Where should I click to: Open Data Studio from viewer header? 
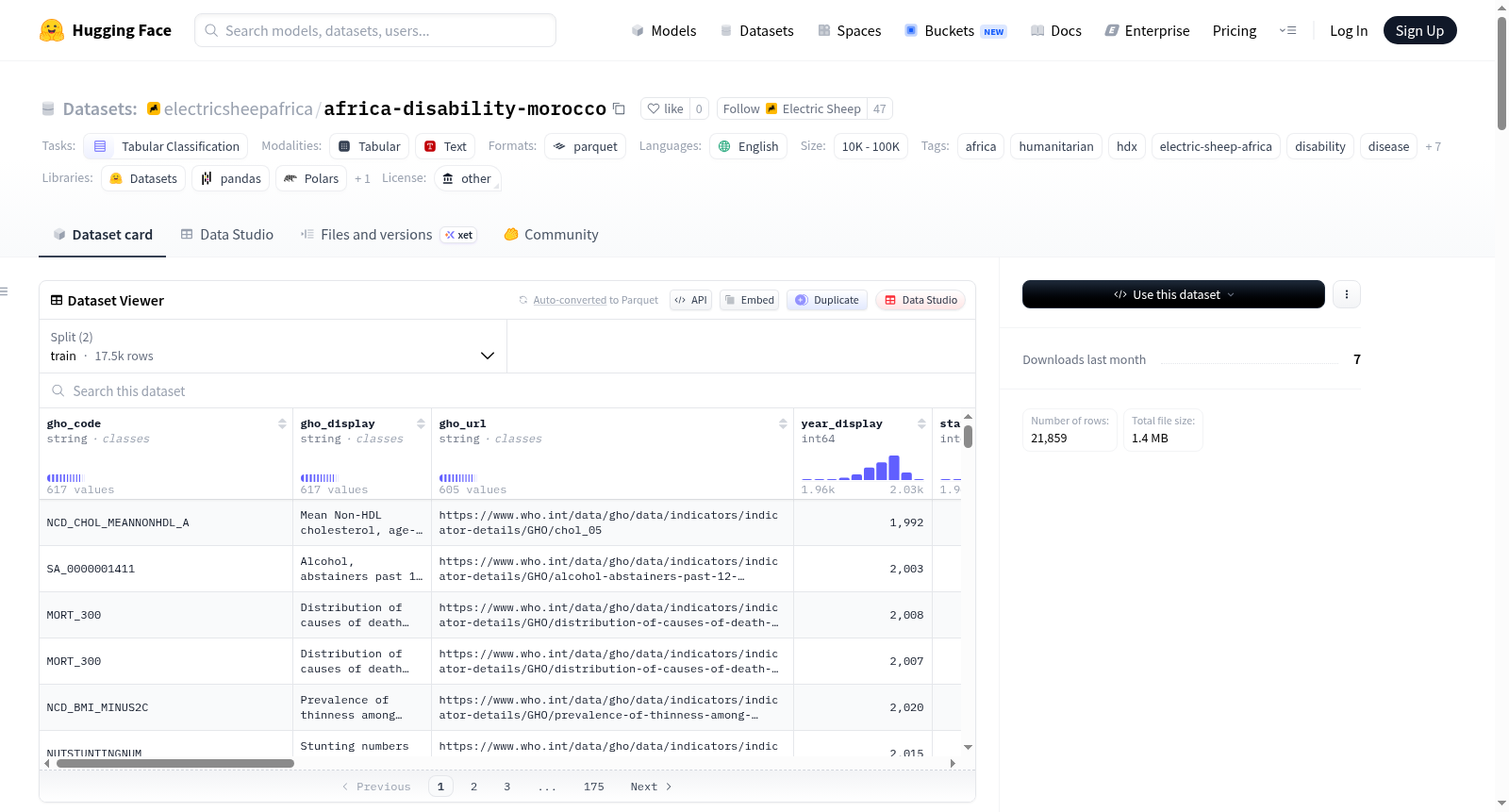pyautogui.click(x=920, y=300)
